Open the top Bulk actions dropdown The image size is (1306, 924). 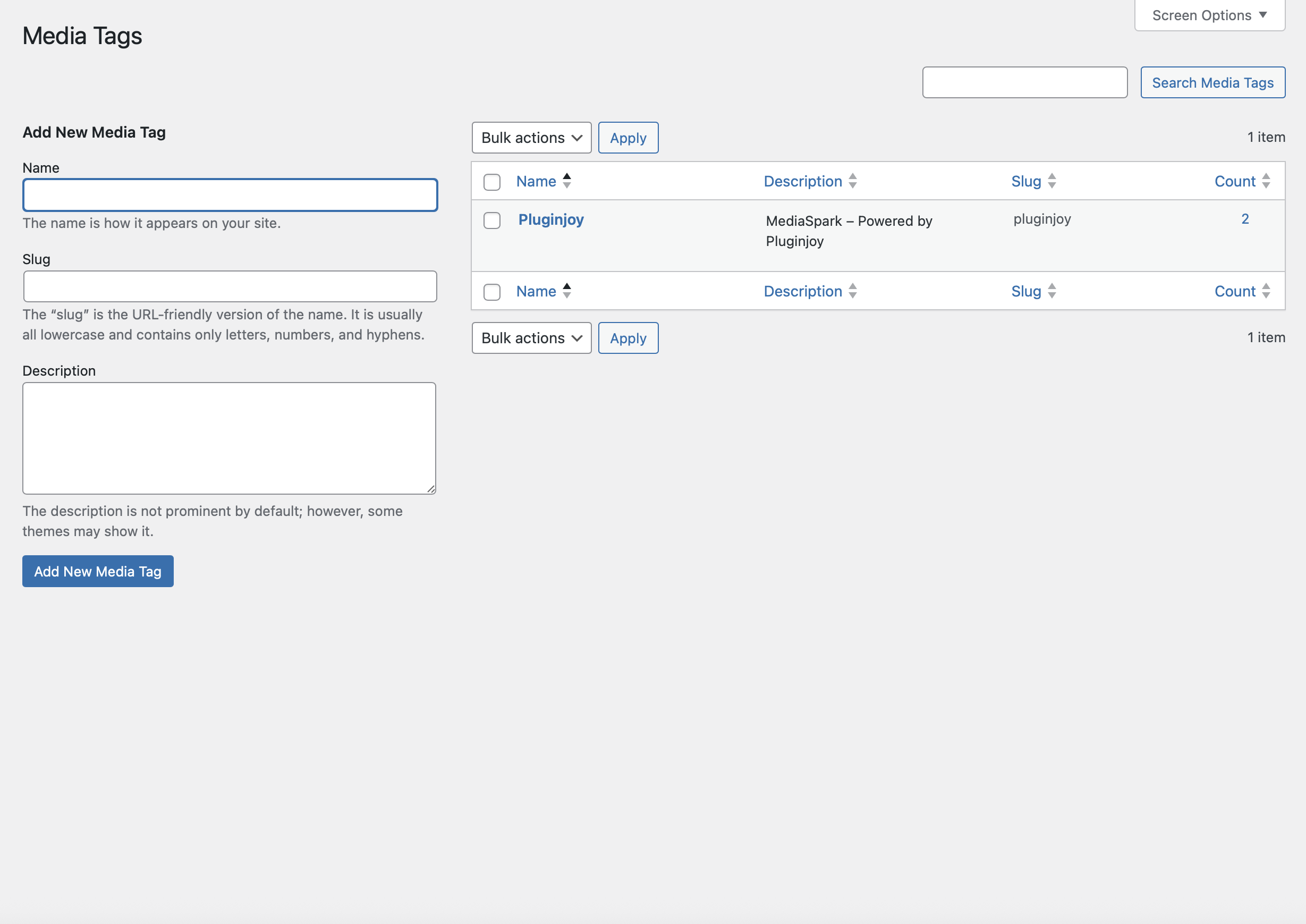click(531, 138)
